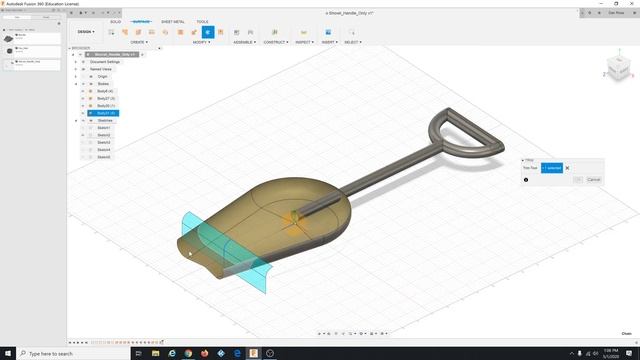Select the Offset Plane icon above Construct
Screen dimensions: 640x360
[275, 32]
